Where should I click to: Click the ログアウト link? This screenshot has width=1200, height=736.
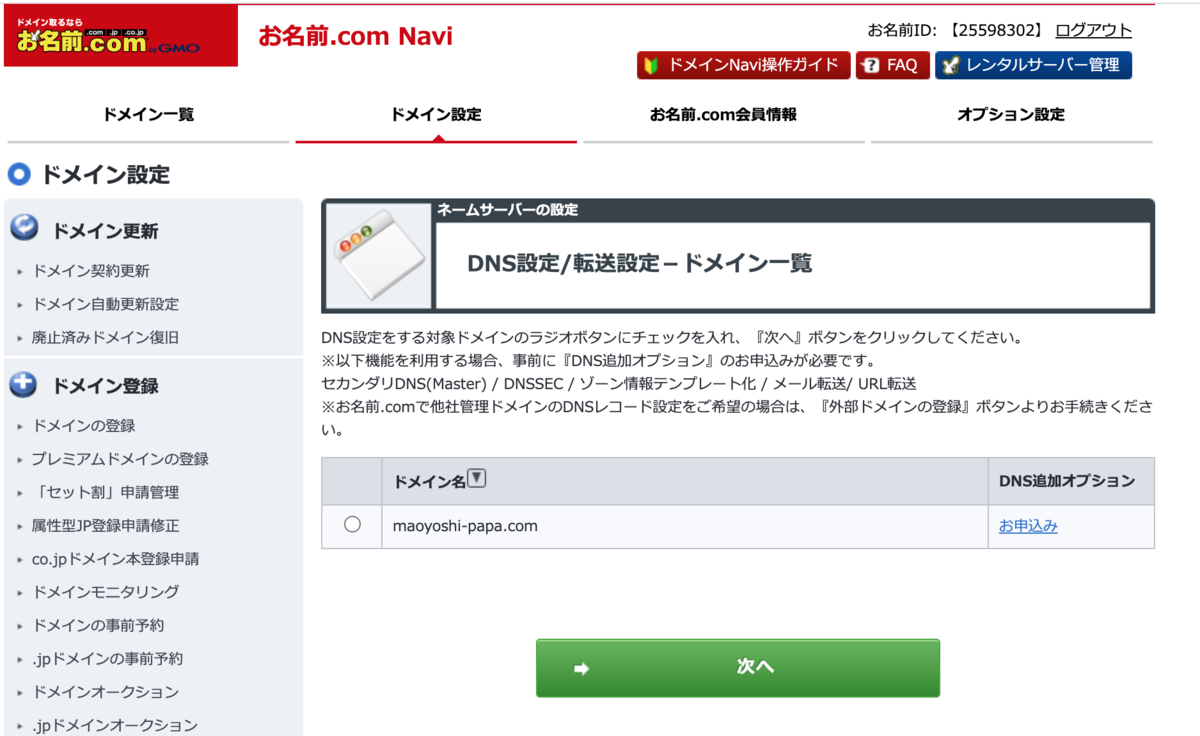click(1092, 31)
